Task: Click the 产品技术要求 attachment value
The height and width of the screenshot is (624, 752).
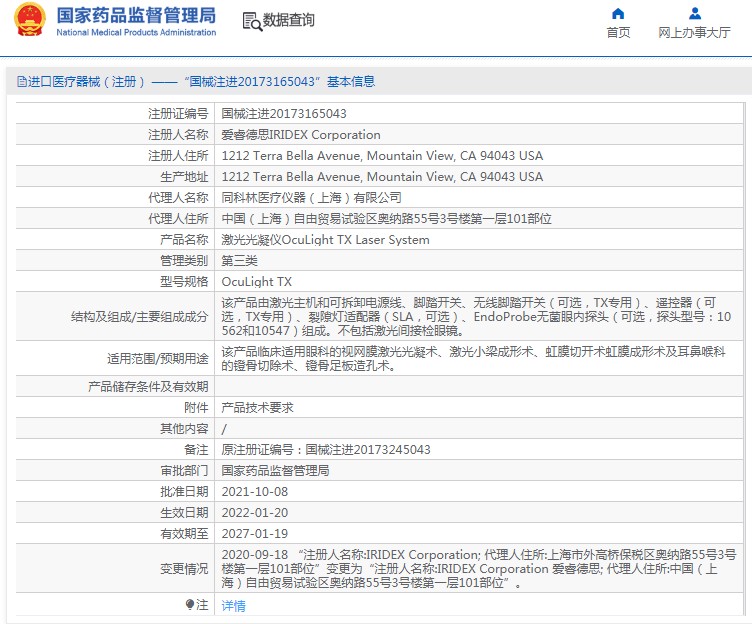Action: coord(258,408)
